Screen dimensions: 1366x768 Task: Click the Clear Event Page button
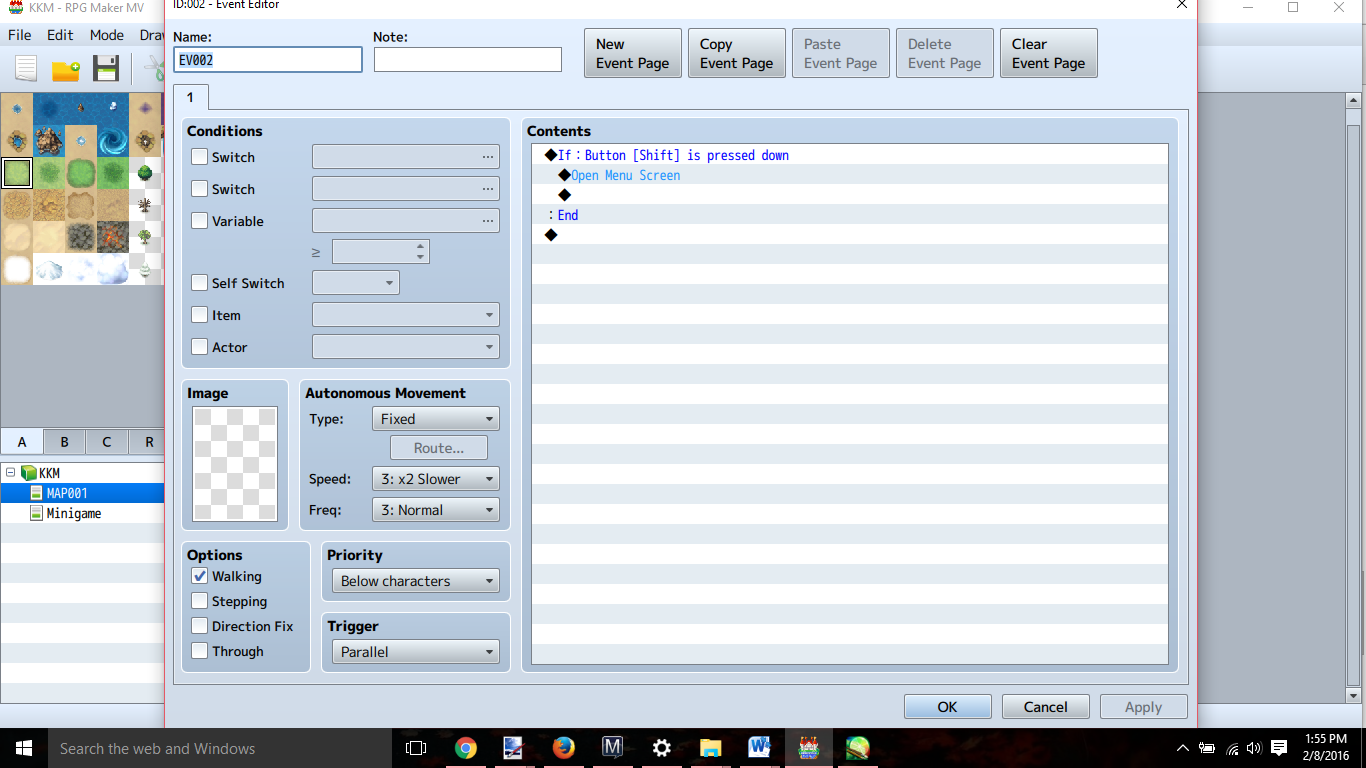pyautogui.click(x=1049, y=53)
